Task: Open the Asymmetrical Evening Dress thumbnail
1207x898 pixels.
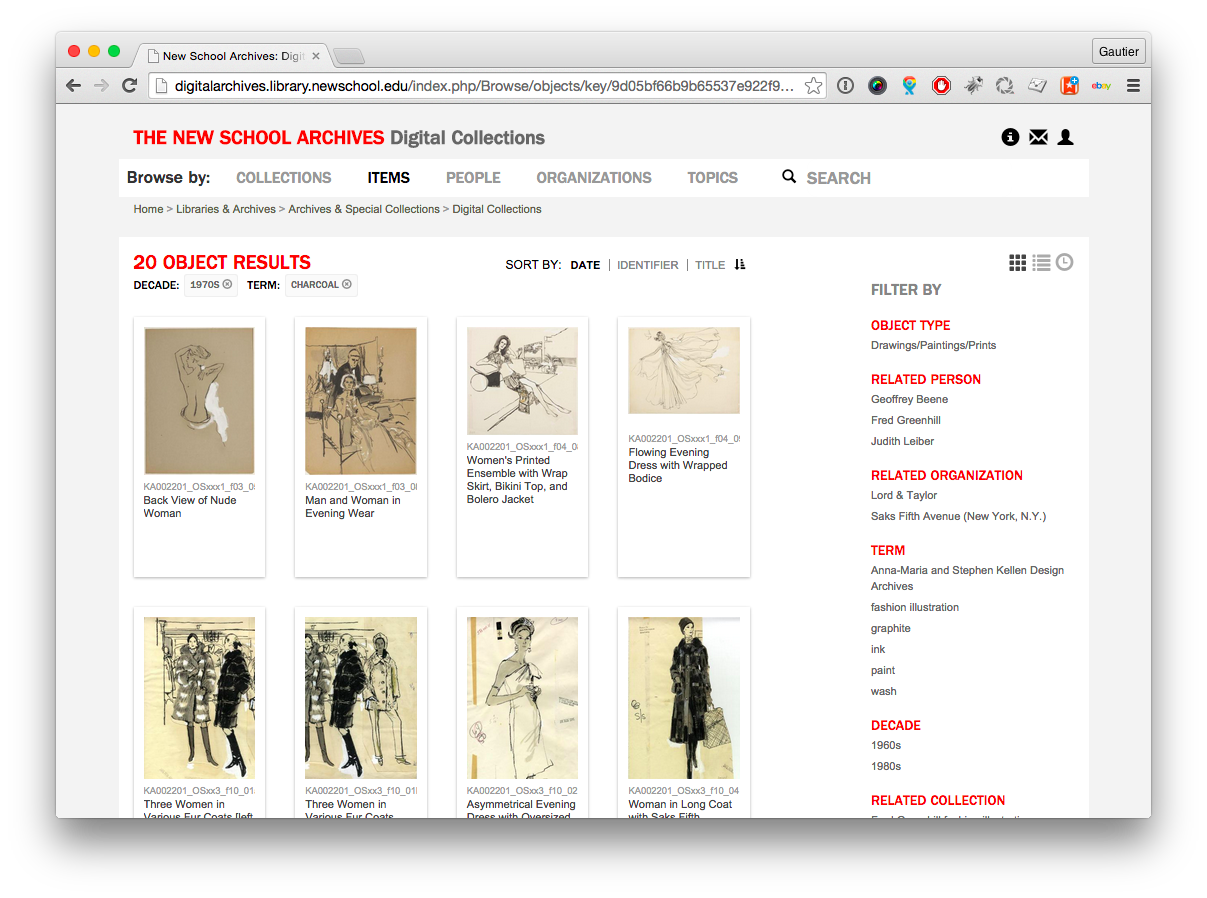Action: click(522, 698)
